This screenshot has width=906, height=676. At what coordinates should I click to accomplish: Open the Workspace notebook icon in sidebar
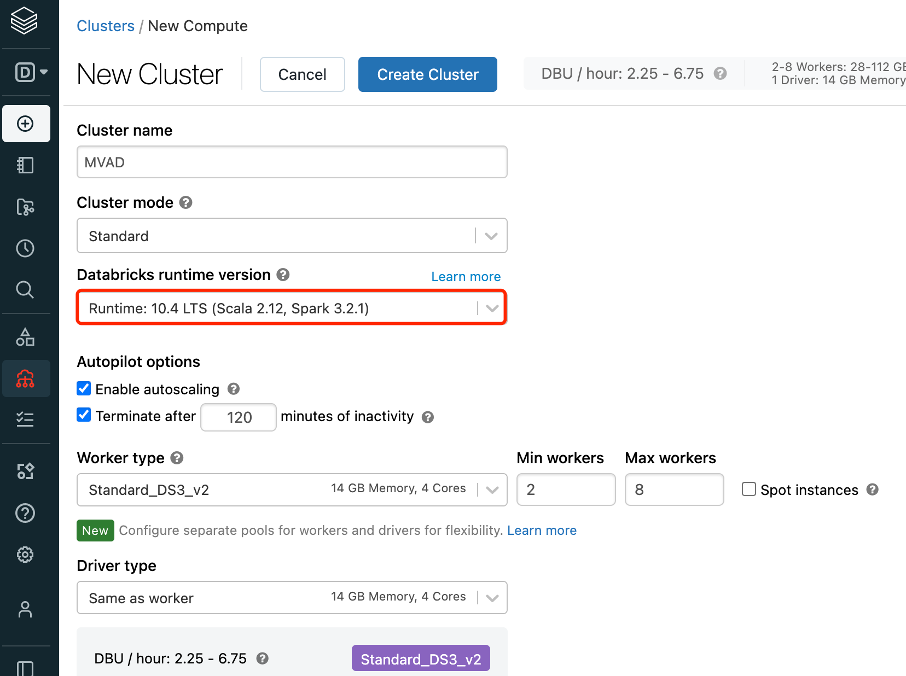25,165
